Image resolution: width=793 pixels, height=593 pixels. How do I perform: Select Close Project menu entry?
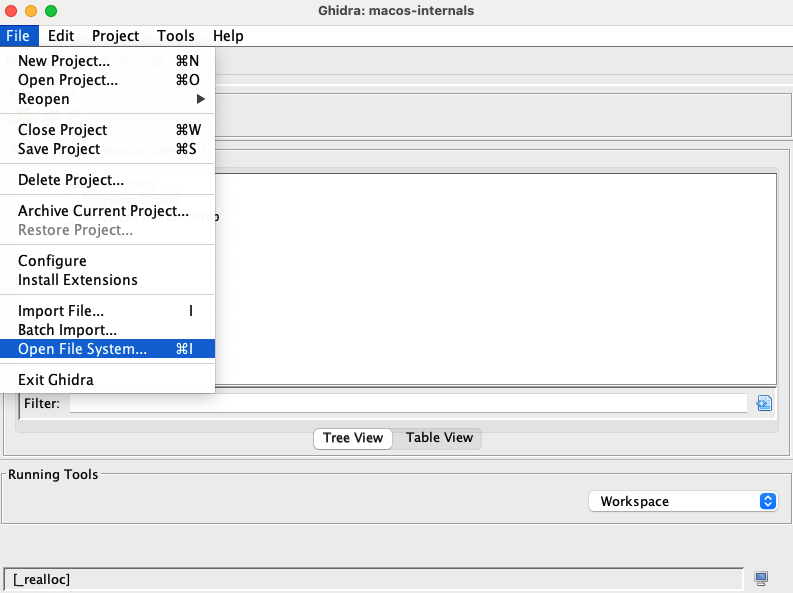pyautogui.click(x=107, y=130)
